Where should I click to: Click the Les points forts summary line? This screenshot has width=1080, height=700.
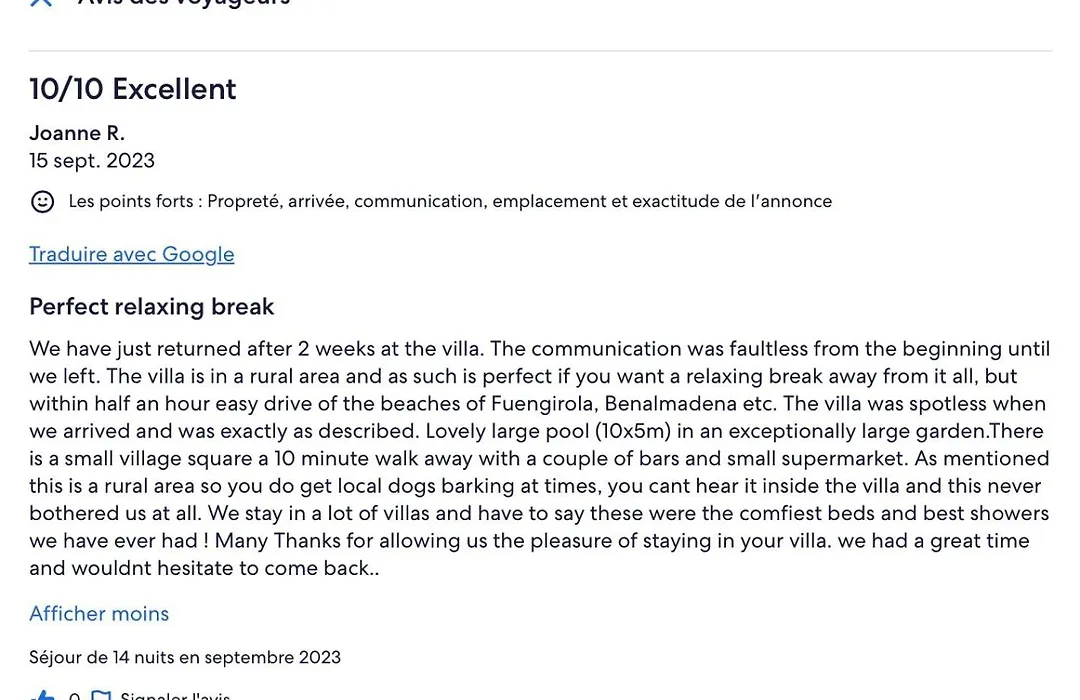[450, 201]
